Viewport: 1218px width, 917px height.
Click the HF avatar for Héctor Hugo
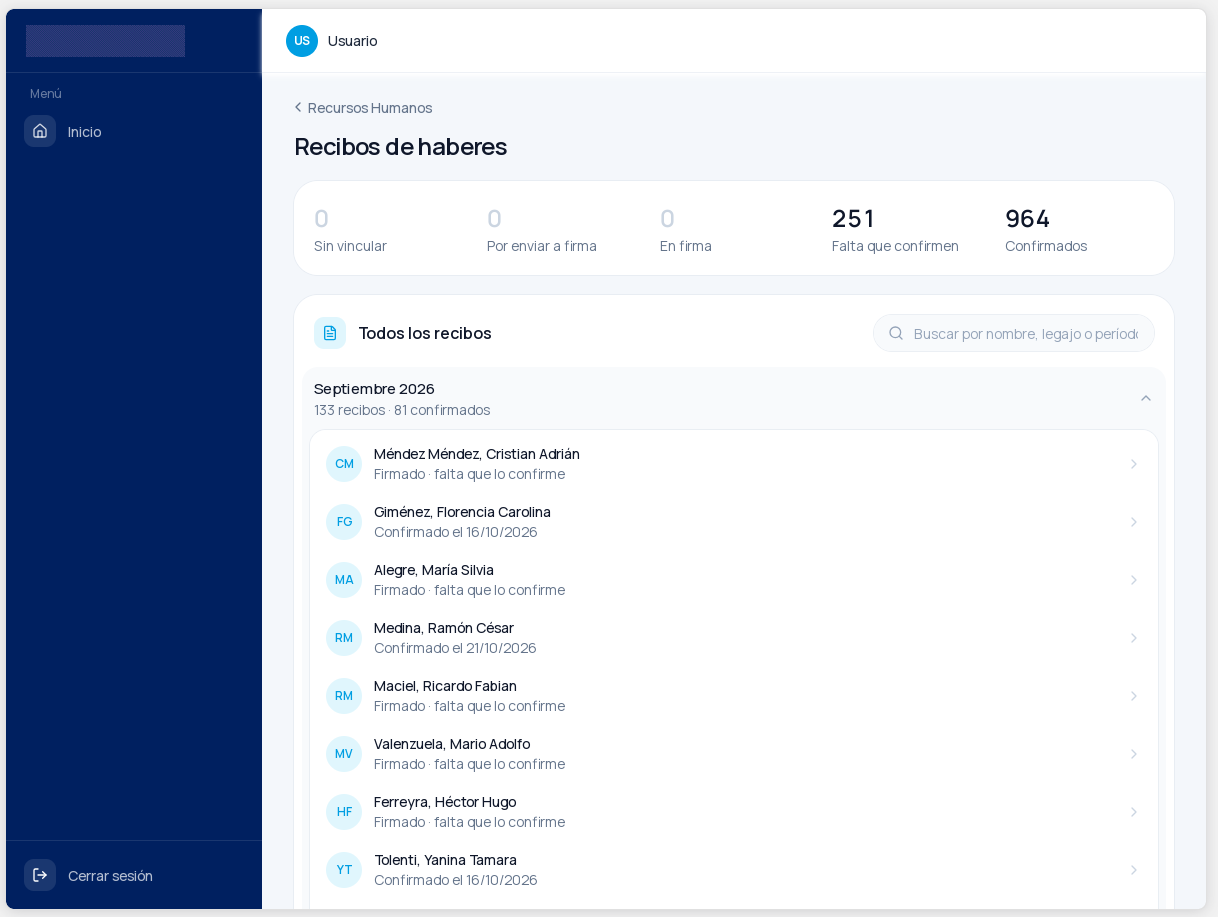[x=344, y=812]
